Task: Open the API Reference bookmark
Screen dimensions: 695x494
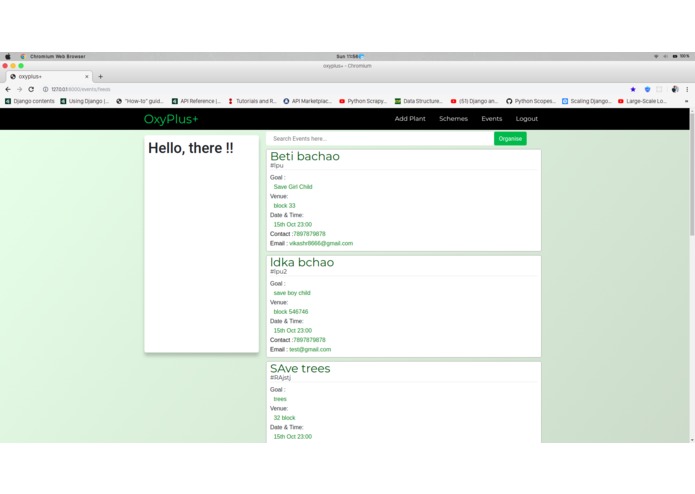Action: pos(196,101)
